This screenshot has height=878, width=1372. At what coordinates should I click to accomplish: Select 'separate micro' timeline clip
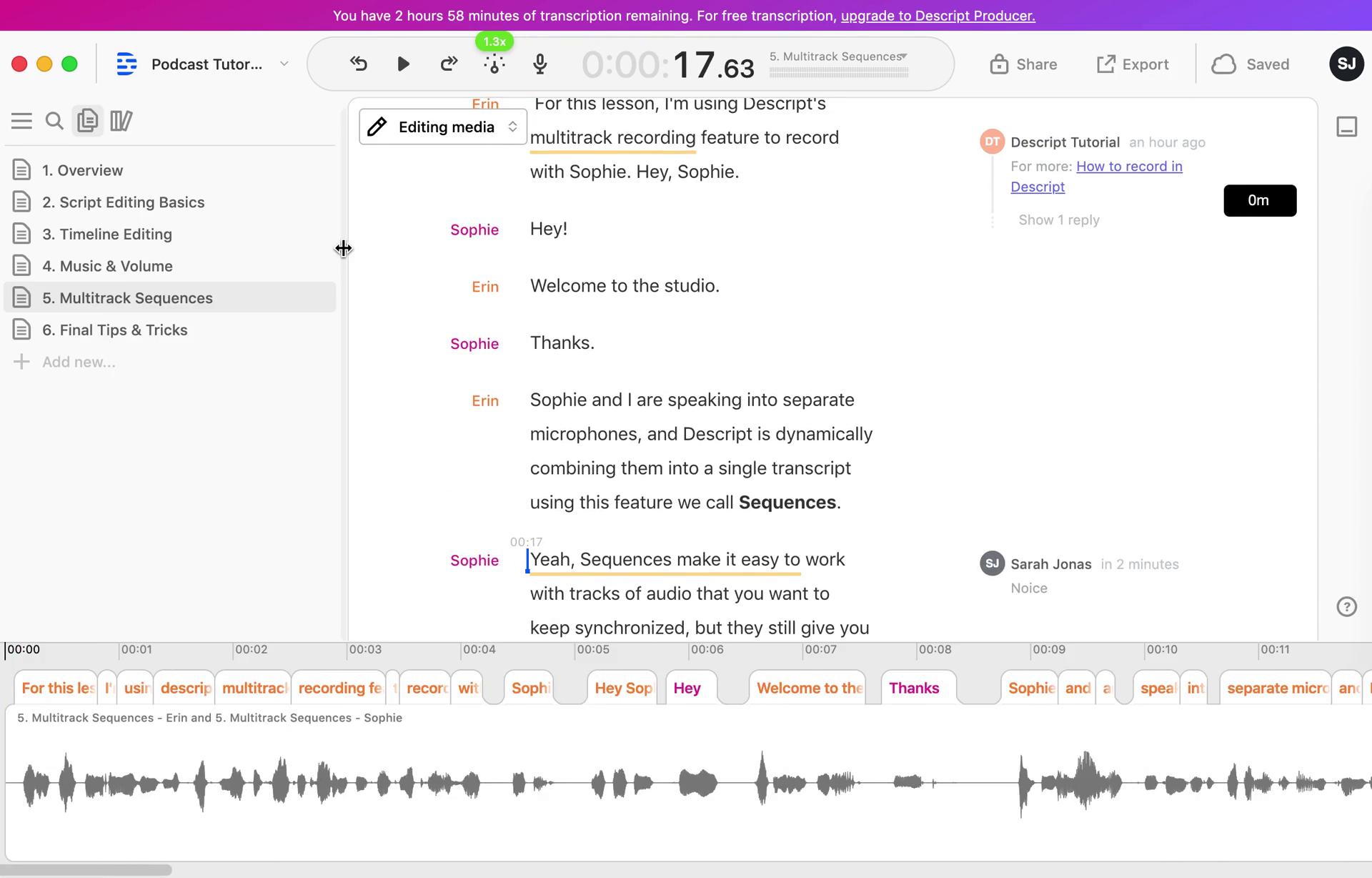1276,688
